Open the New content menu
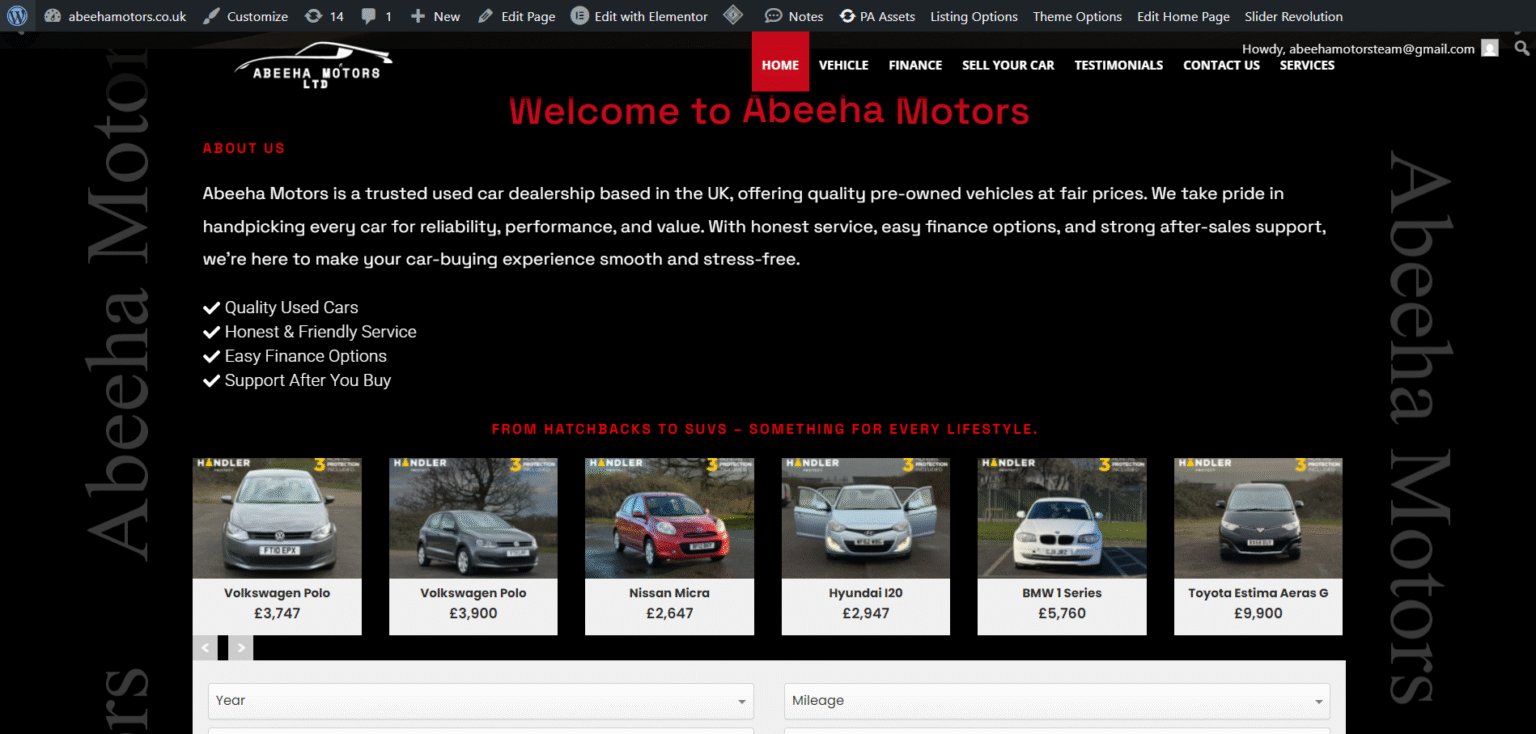The width and height of the screenshot is (1536, 734). tap(435, 16)
